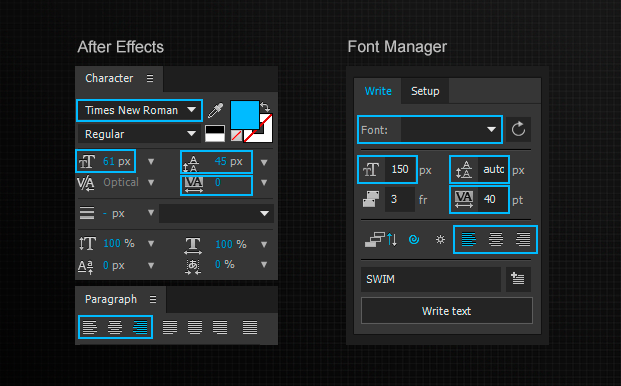621x386 pixels.
Task: Edit the 150 font size field
Action: click(x=400, y=169)
